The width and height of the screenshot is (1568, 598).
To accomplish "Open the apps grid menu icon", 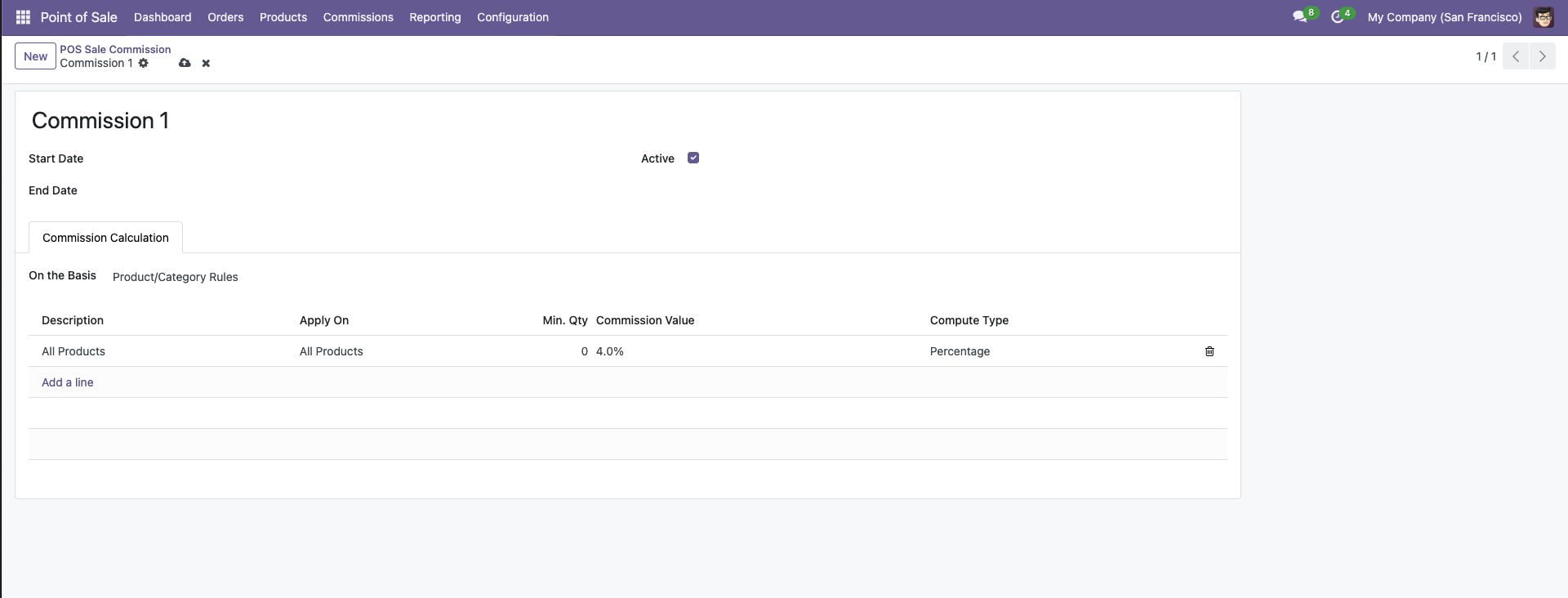I will tap(23, 17).
